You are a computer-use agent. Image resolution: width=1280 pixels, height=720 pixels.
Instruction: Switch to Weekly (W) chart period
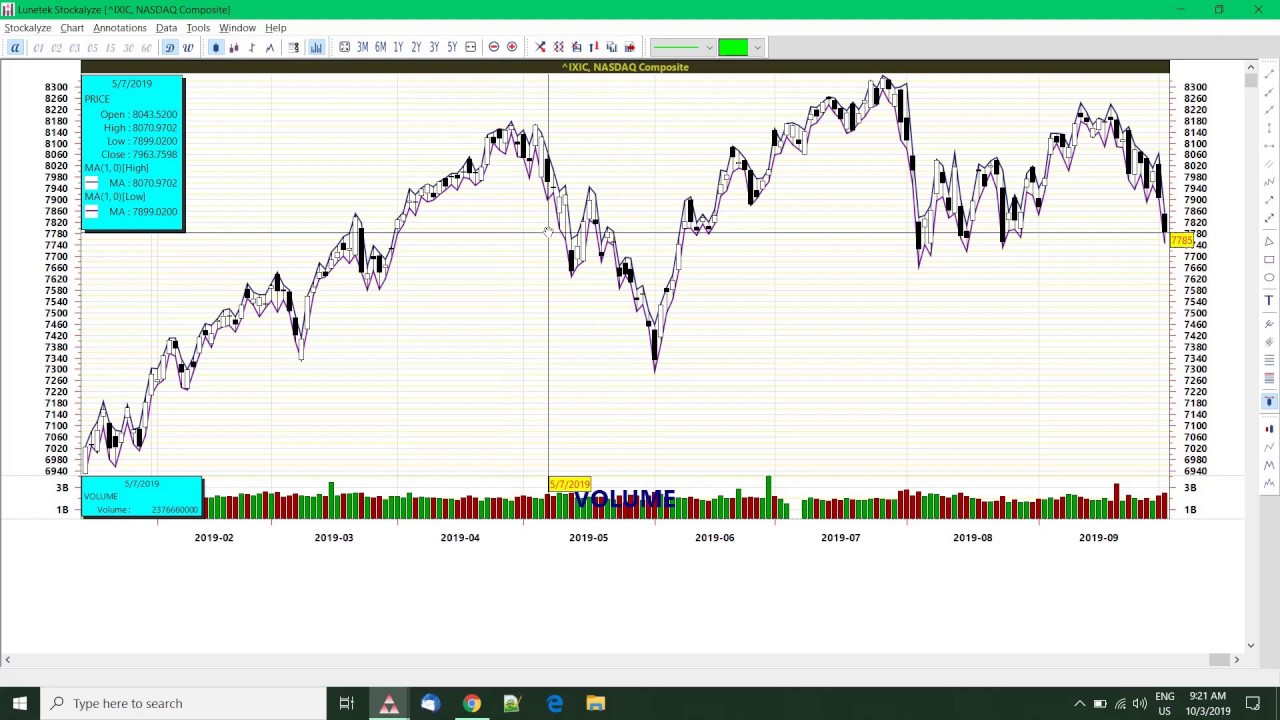187,47
